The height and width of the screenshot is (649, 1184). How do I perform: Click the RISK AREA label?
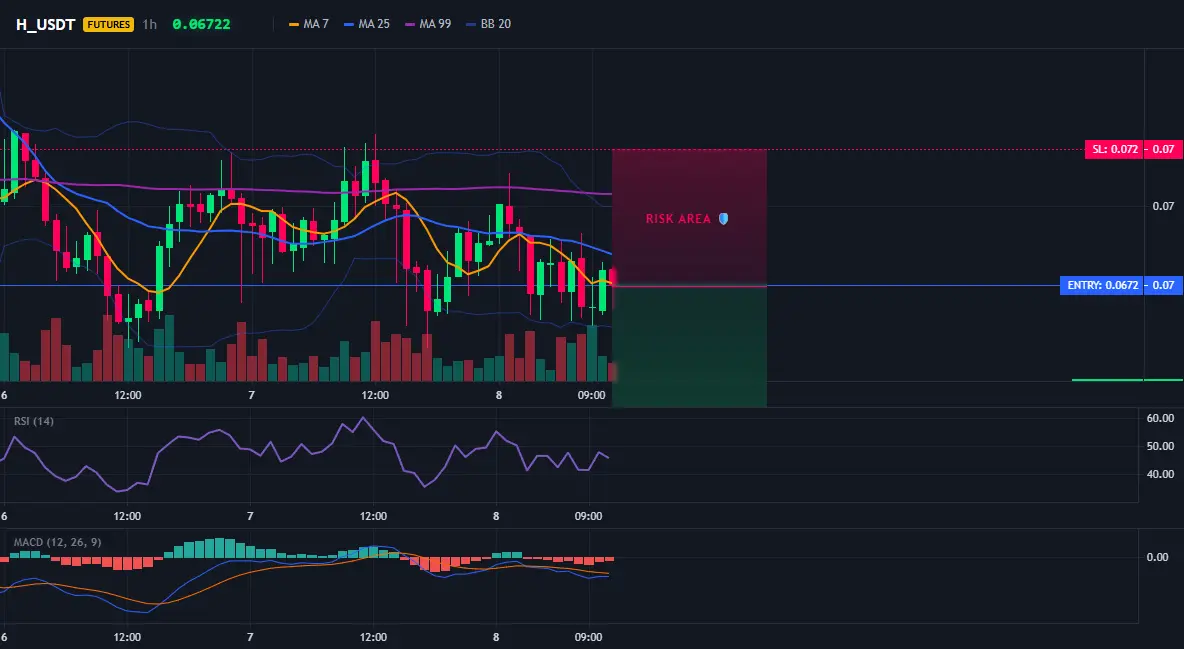point(678,219)
